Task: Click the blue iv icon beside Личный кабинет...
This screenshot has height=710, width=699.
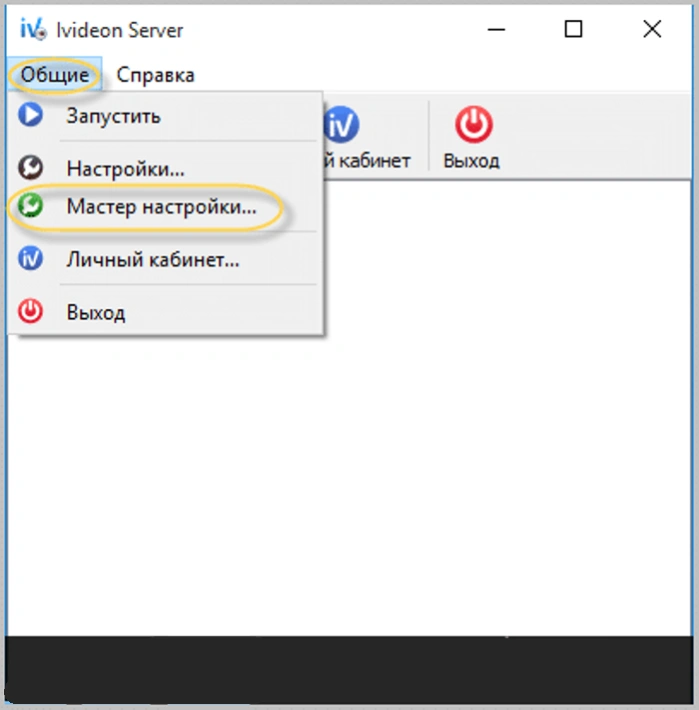Action: tap(30, 259)
